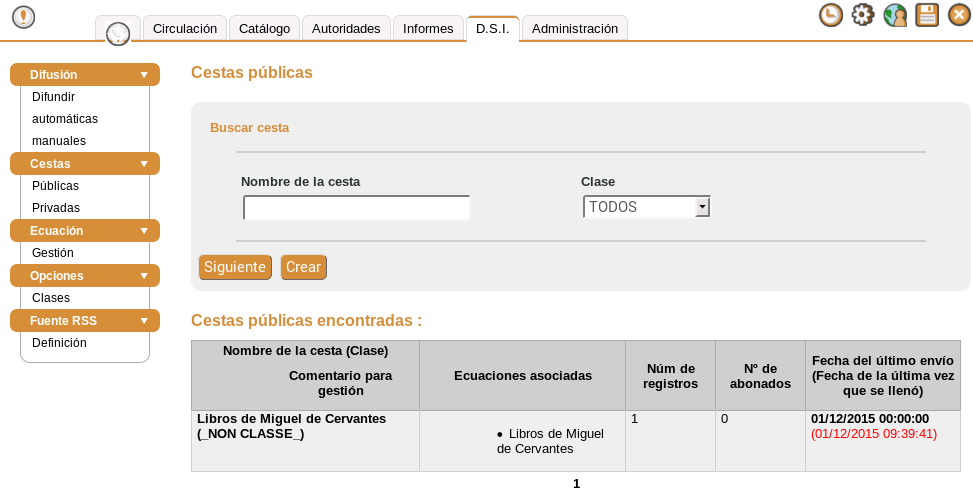Collapse the Cestas menu section
This screenshot has width=973, height=491.
tap(144, 163)
